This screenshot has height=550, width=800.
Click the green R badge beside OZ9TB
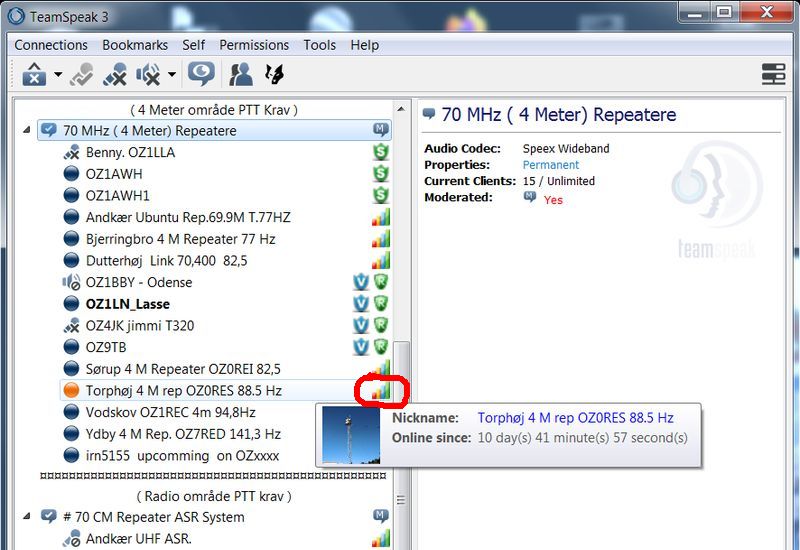[381, 346]
